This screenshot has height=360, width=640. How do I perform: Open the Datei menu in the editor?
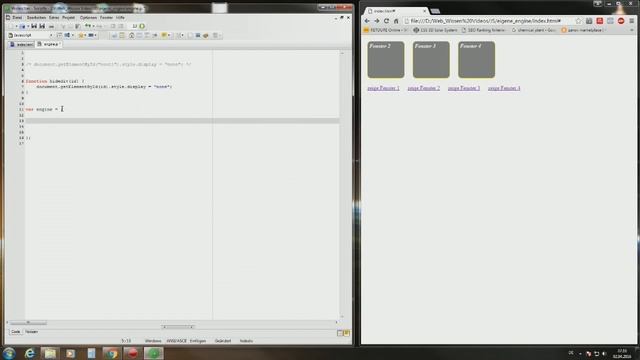(17, 18)
